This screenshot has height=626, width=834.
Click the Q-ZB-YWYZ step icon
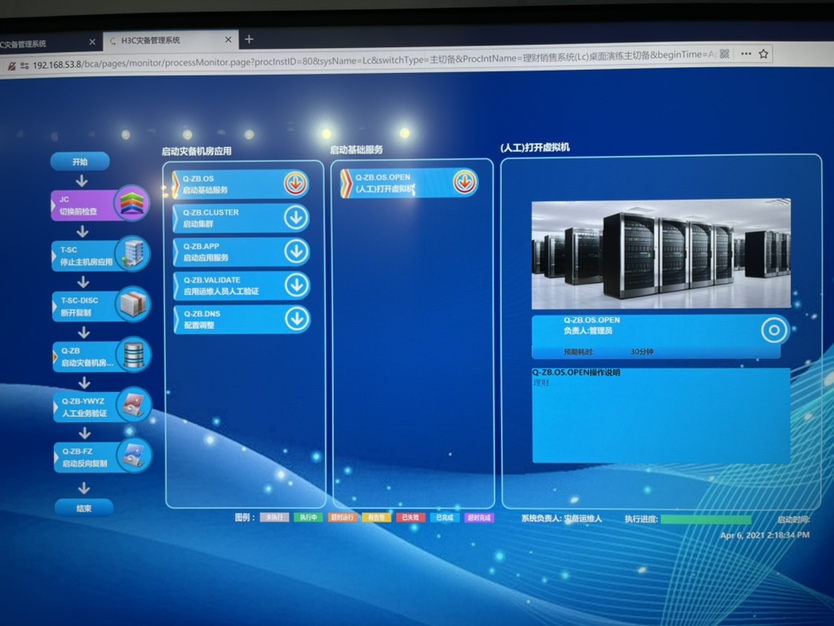134,404
